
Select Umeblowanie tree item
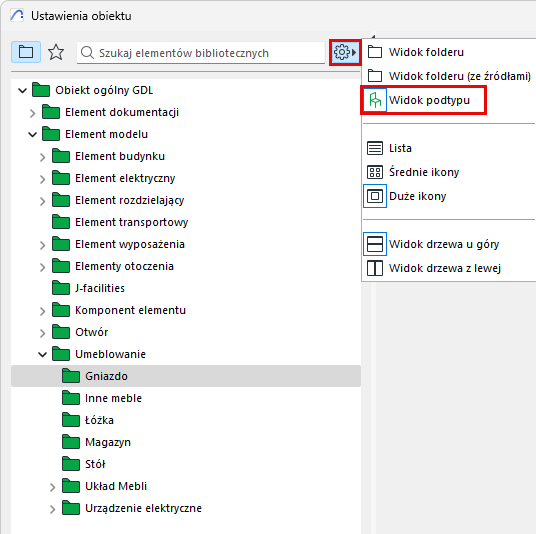tap(110, 354)
